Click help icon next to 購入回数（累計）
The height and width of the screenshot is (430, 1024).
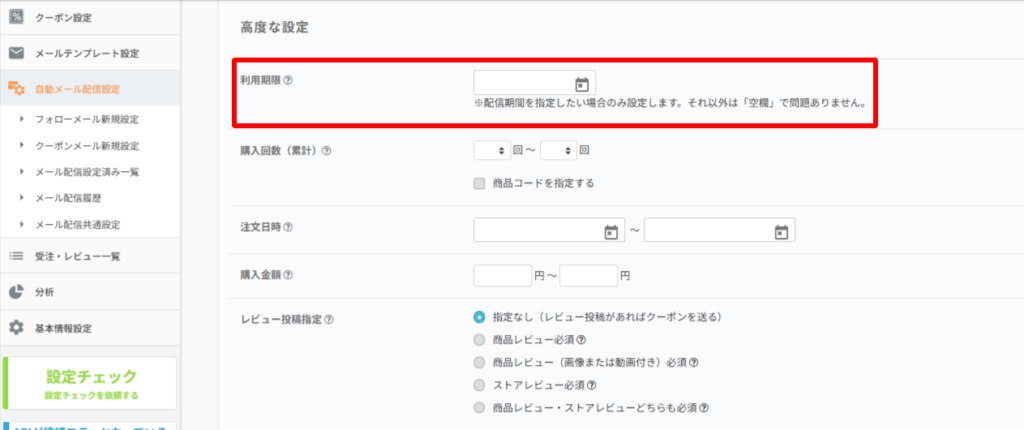coord(327,151)
